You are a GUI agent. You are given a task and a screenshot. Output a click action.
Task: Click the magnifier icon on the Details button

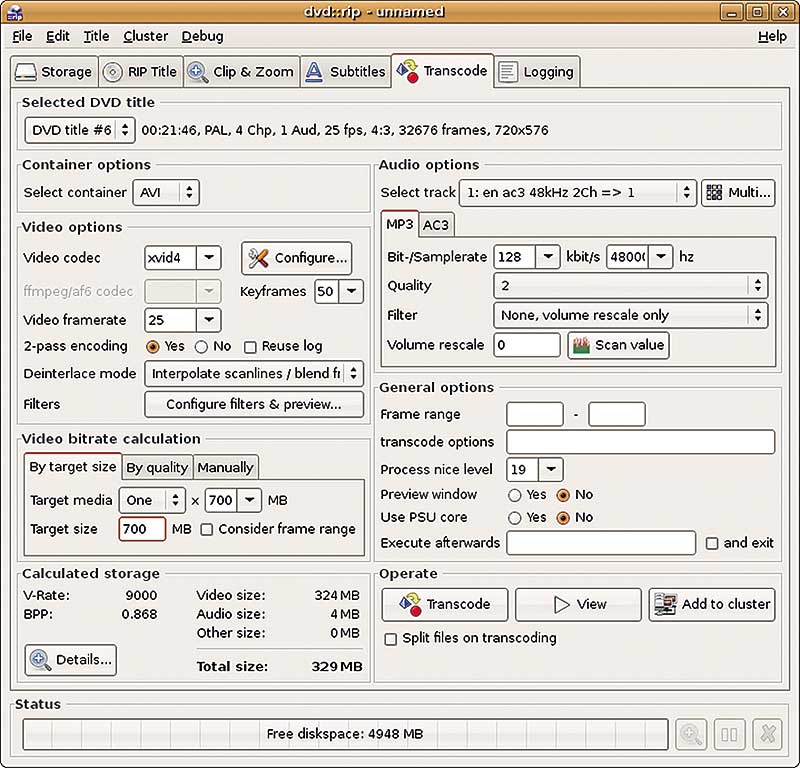pyautogui.click(x=40, y=660)
